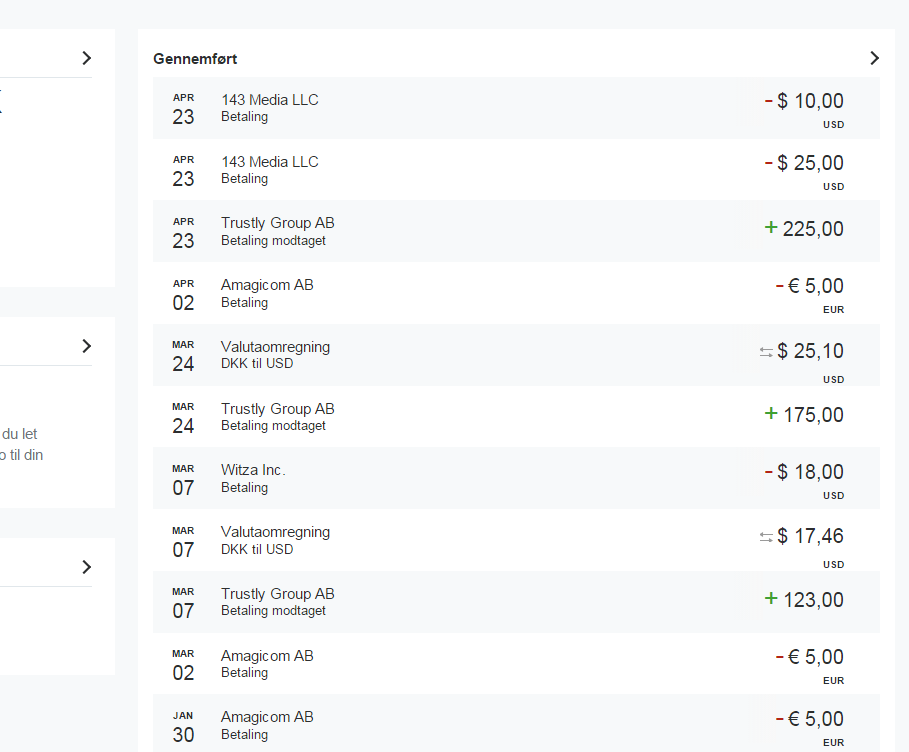Screen dimensions: 909x752
Task: Expand the Gennemført section chevron
Action: tap(874, 58)
